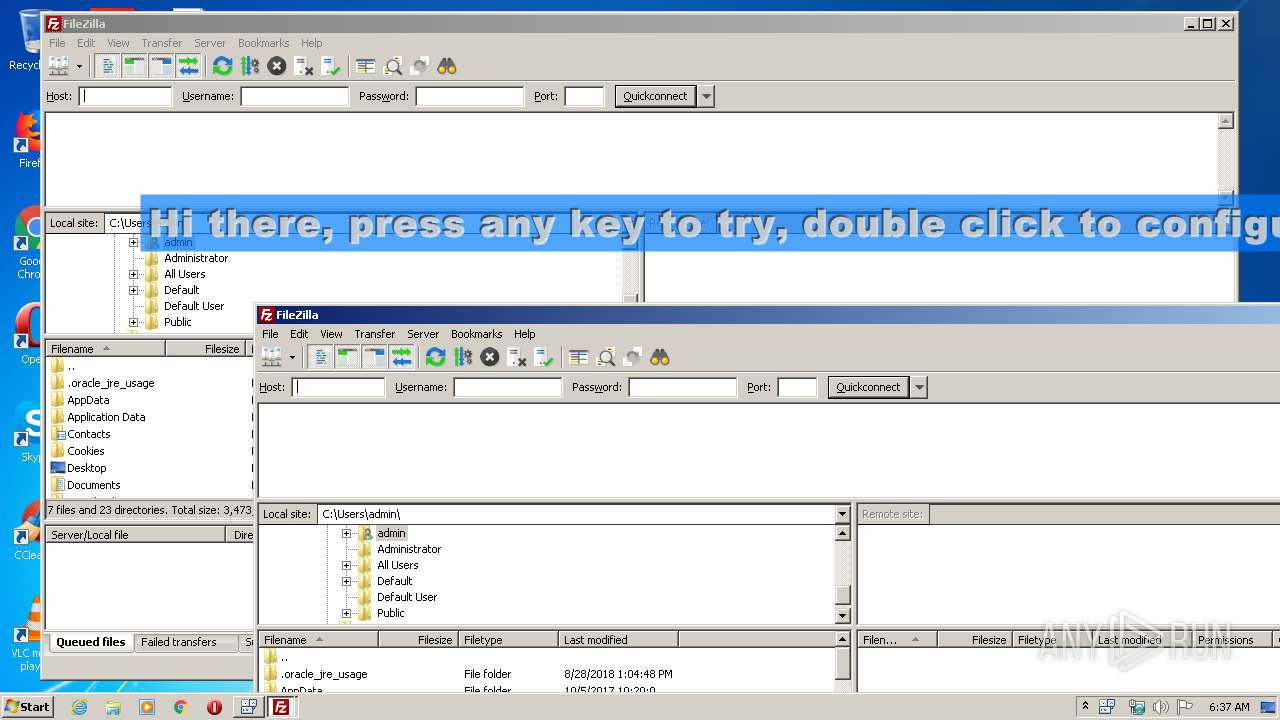Open View menu in back FileZilla window
The image size is (1280, 720).
118,43
